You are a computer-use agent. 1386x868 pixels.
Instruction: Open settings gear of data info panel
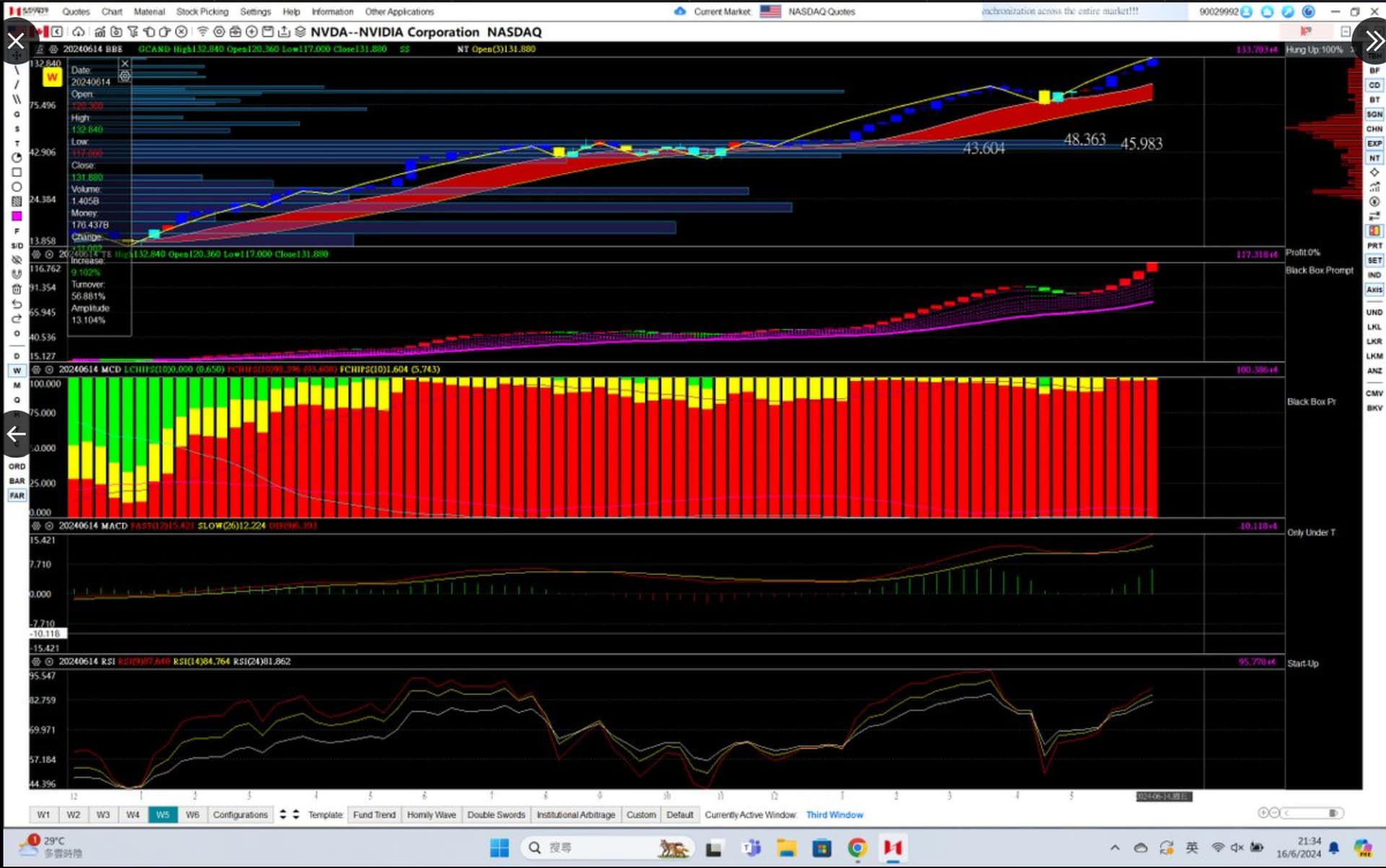(x=125, y=76)
